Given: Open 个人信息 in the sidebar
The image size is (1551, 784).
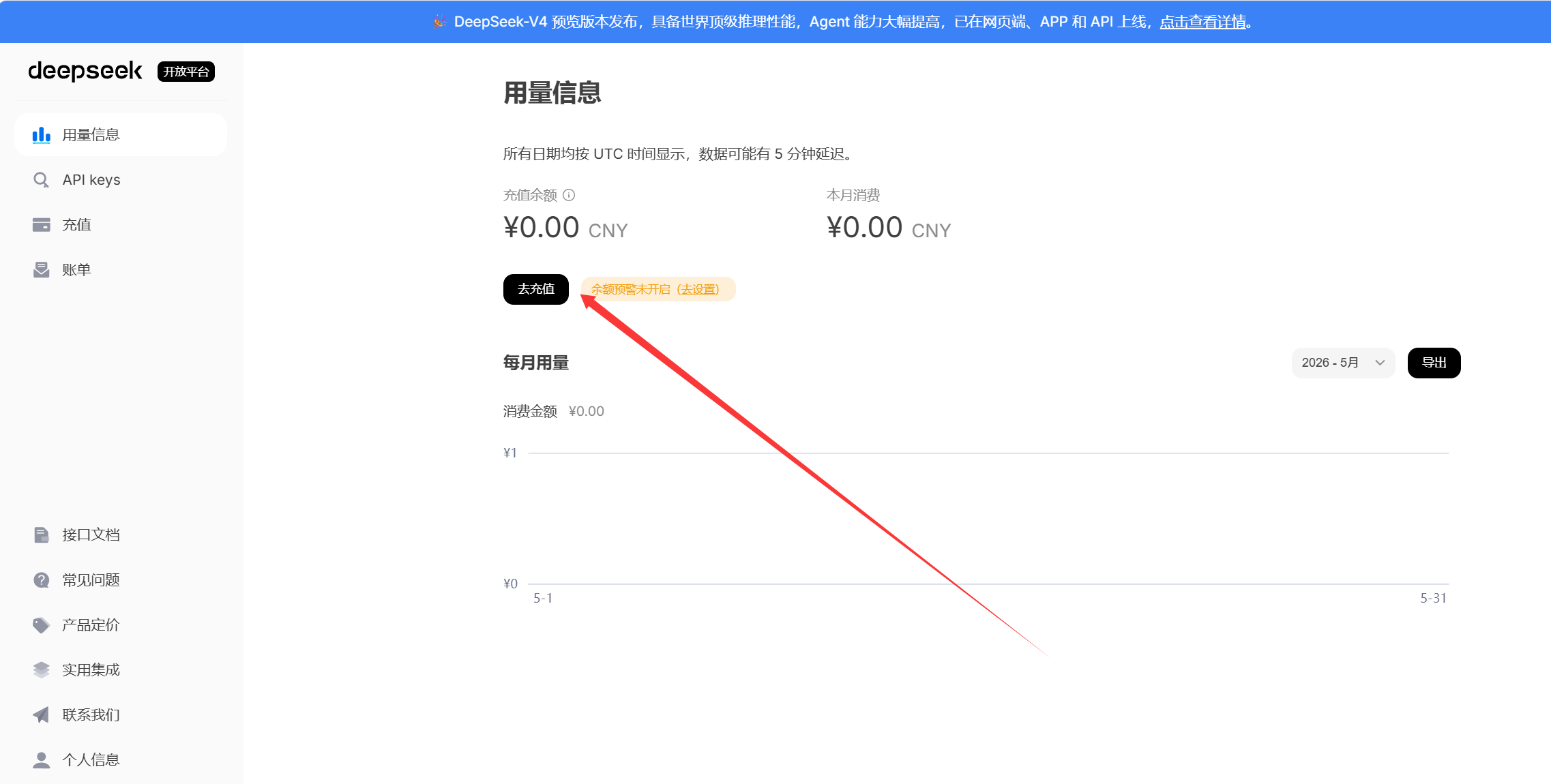Looking at the screenshot, I should click(121, 760).
